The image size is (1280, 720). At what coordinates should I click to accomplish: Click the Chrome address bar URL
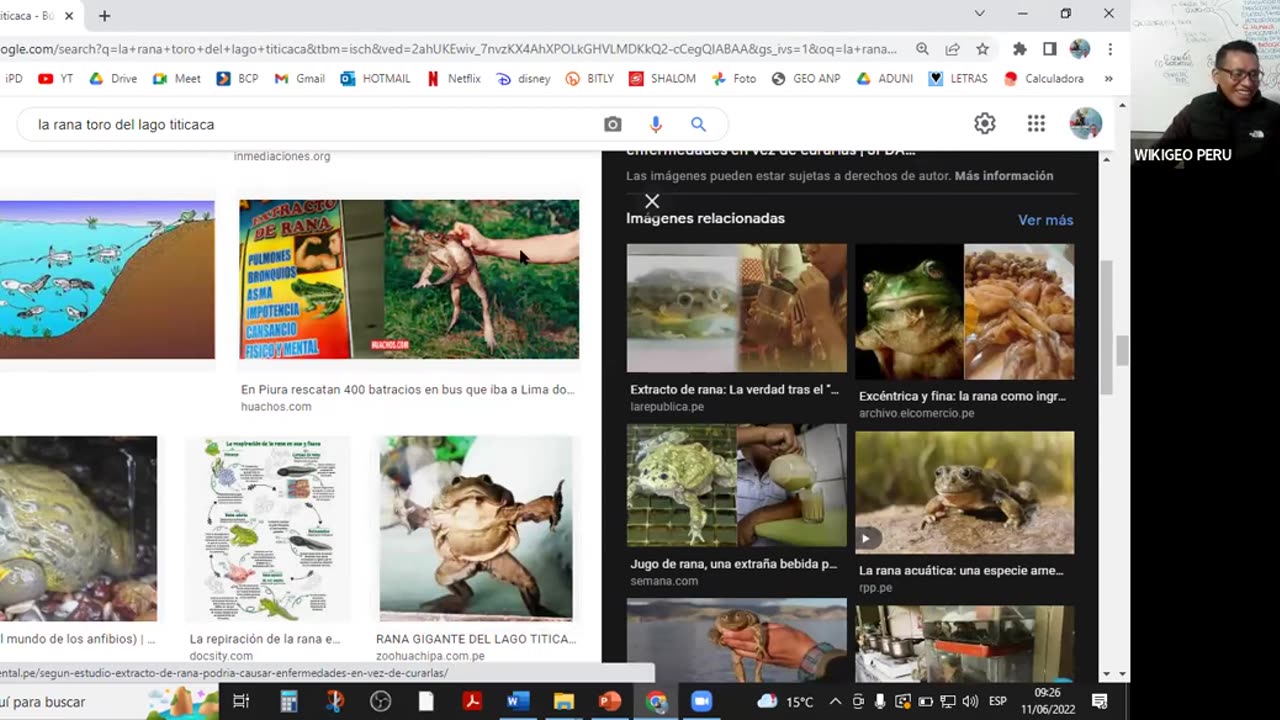click(x=450, y=49)
